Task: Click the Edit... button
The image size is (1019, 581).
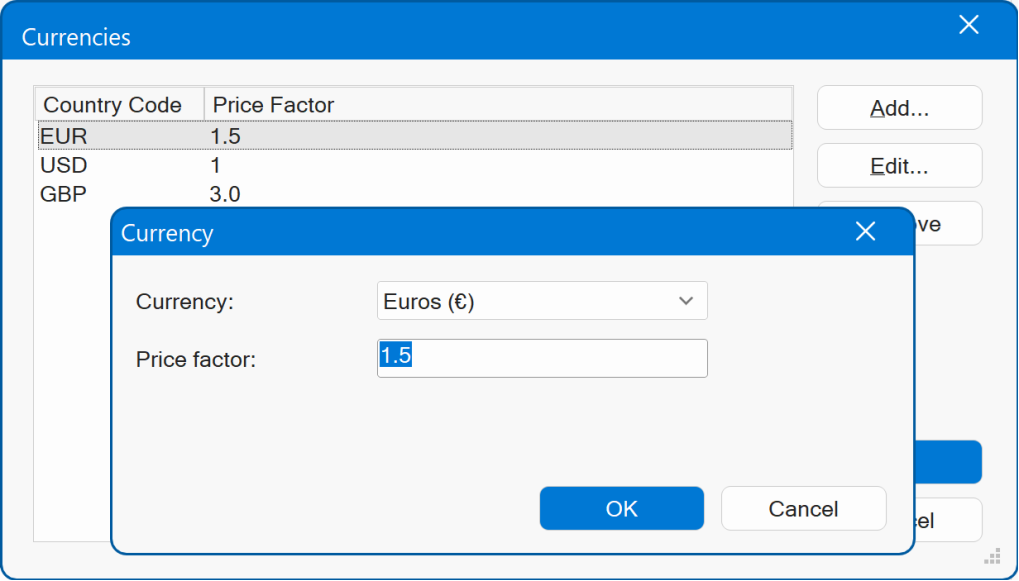Action: (x=899, y=166)
